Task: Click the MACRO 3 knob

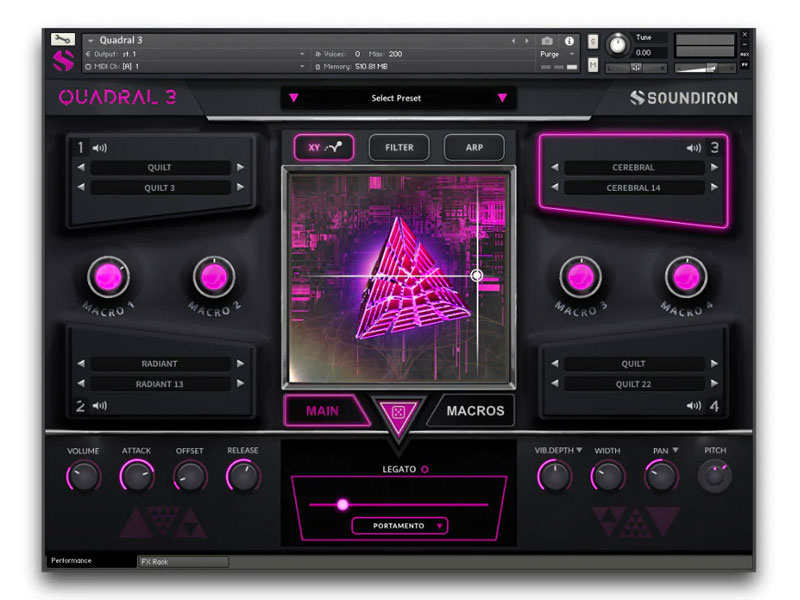Action: tap(581, 277)
